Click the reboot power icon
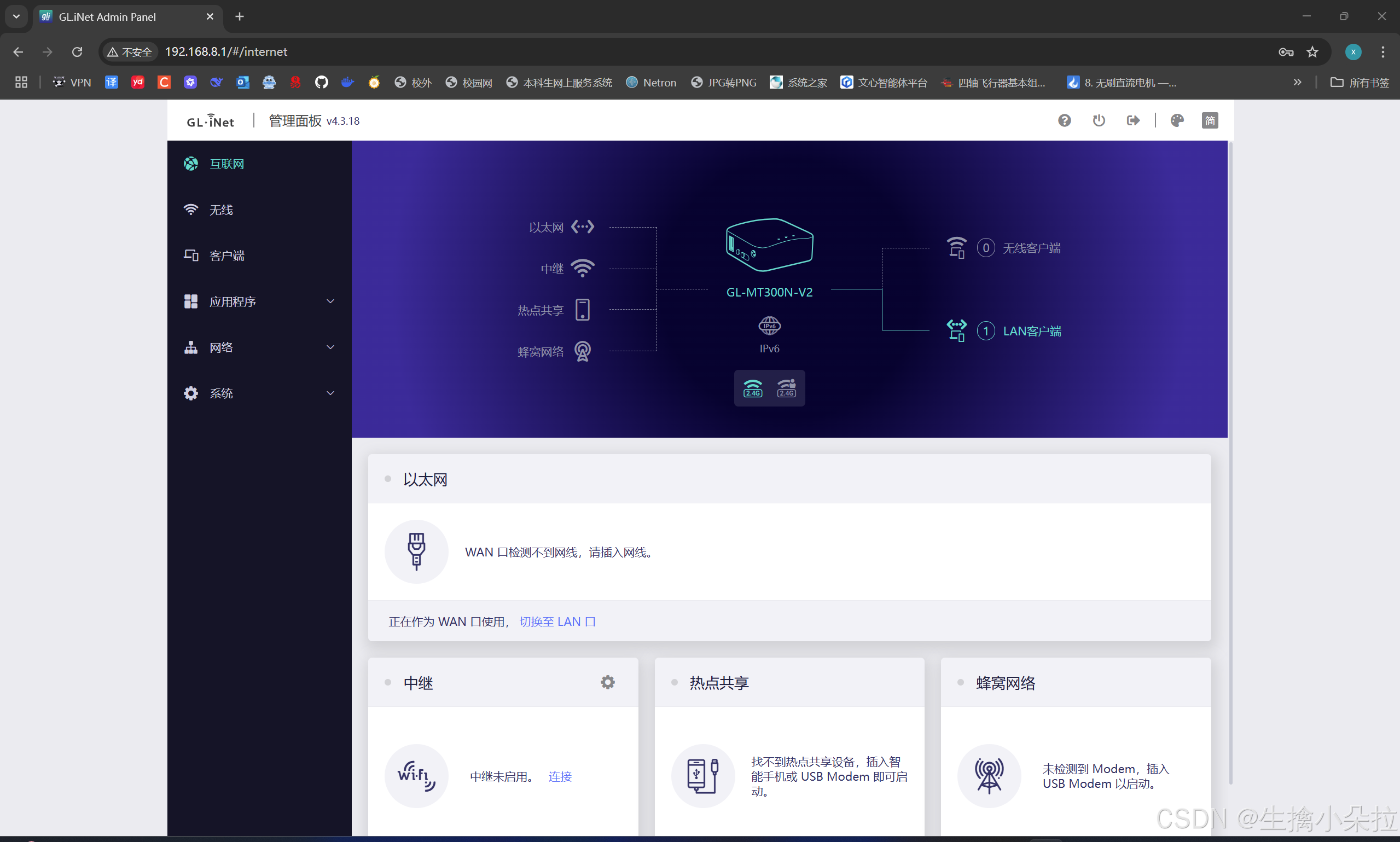Viewport: 1400px width, 842px height. point(1099,120)
